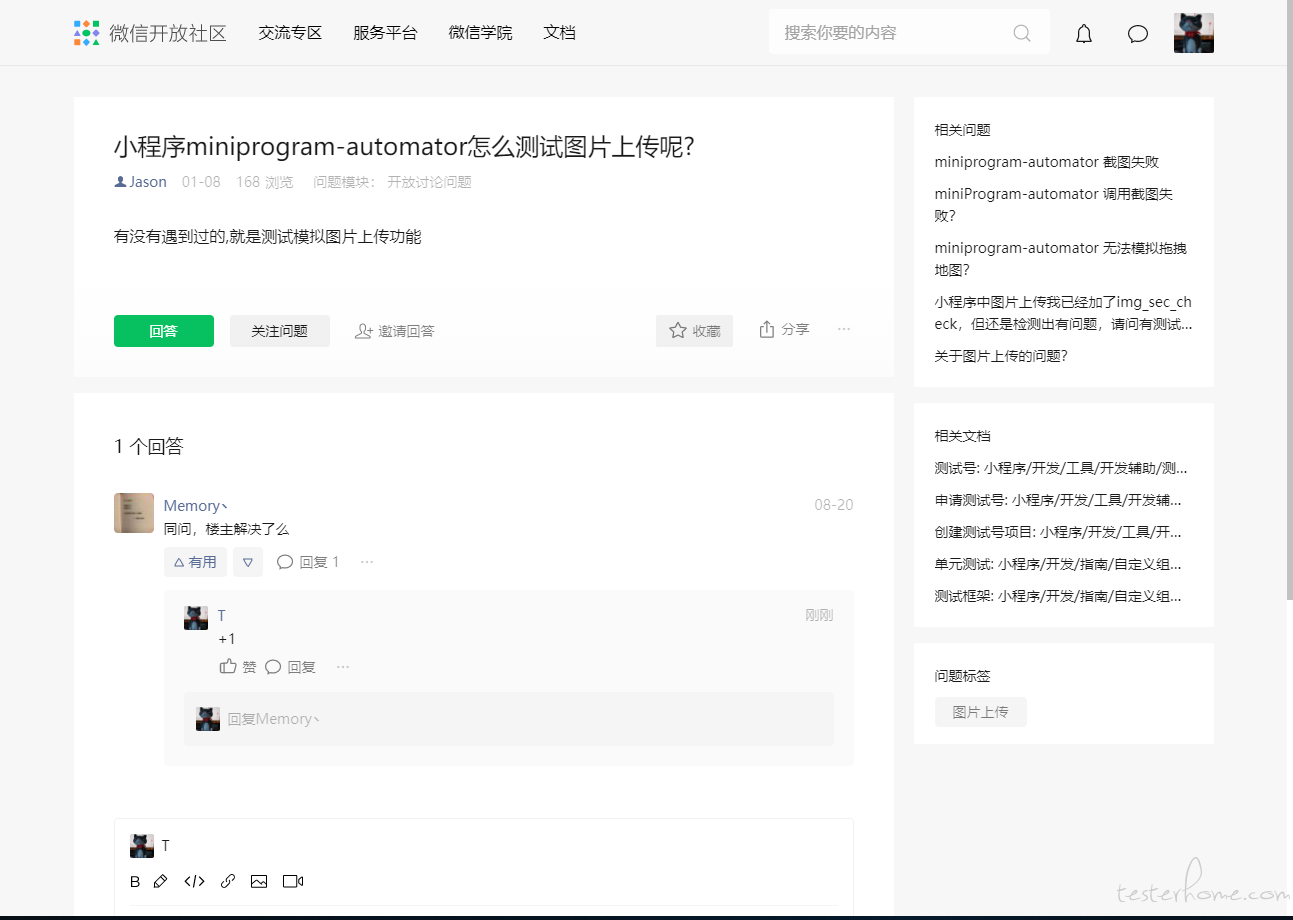1293x920 pixels.
Task: Open the messages chat bubble icon
Action: 1138,34
